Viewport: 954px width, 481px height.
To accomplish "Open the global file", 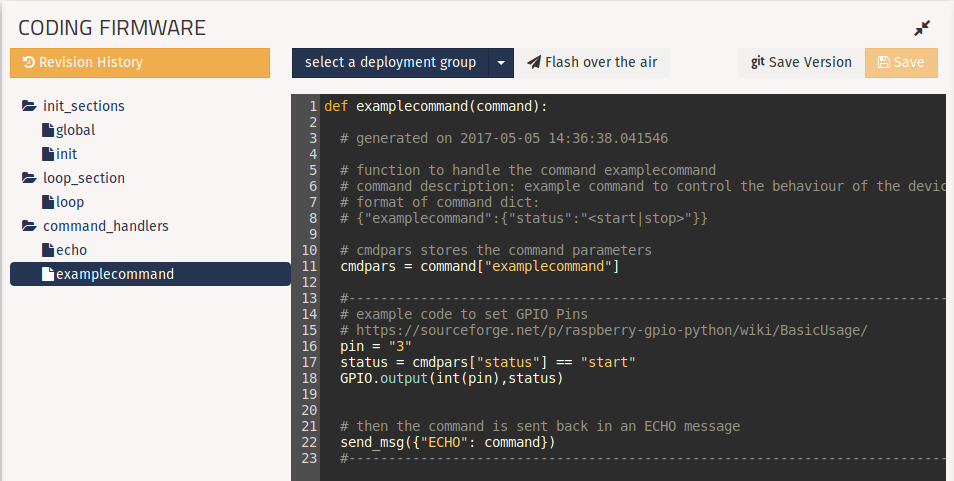I will click(75, 130).
